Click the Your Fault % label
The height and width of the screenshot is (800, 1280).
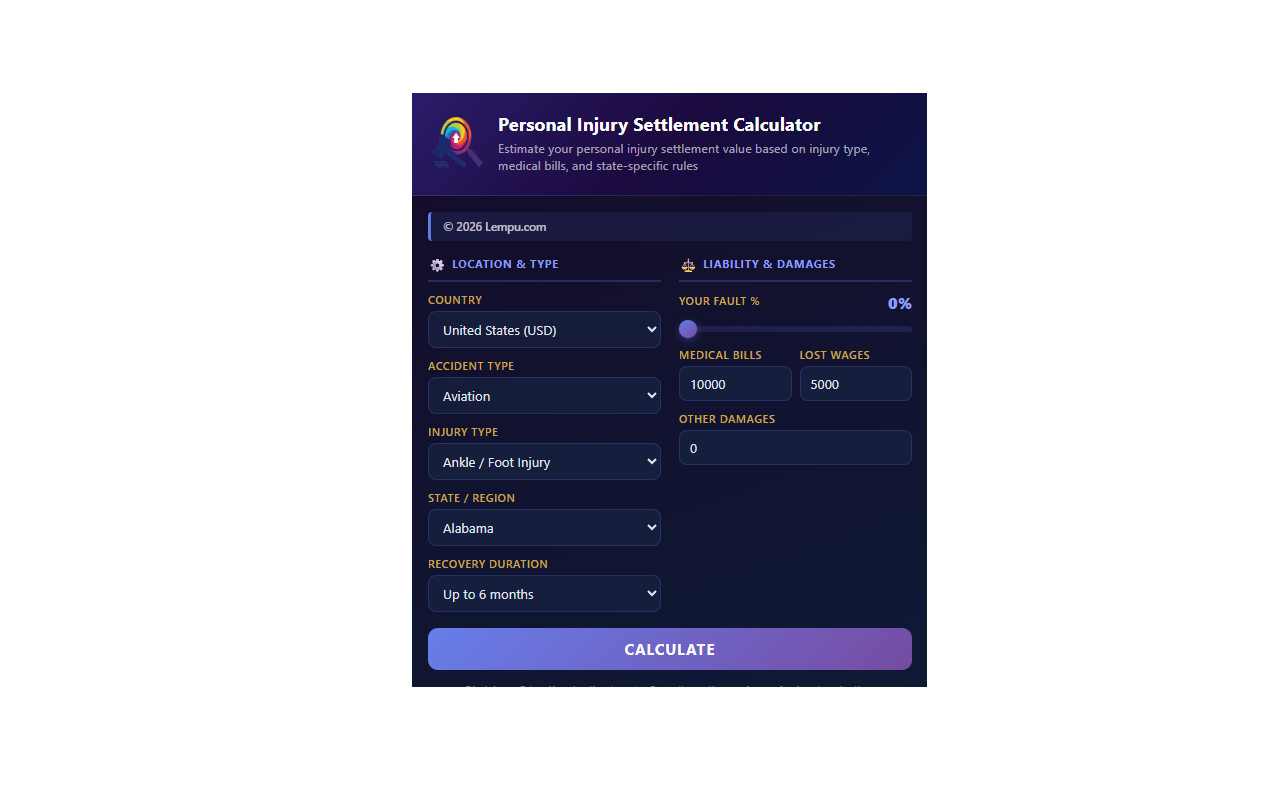tap(719, 301)
